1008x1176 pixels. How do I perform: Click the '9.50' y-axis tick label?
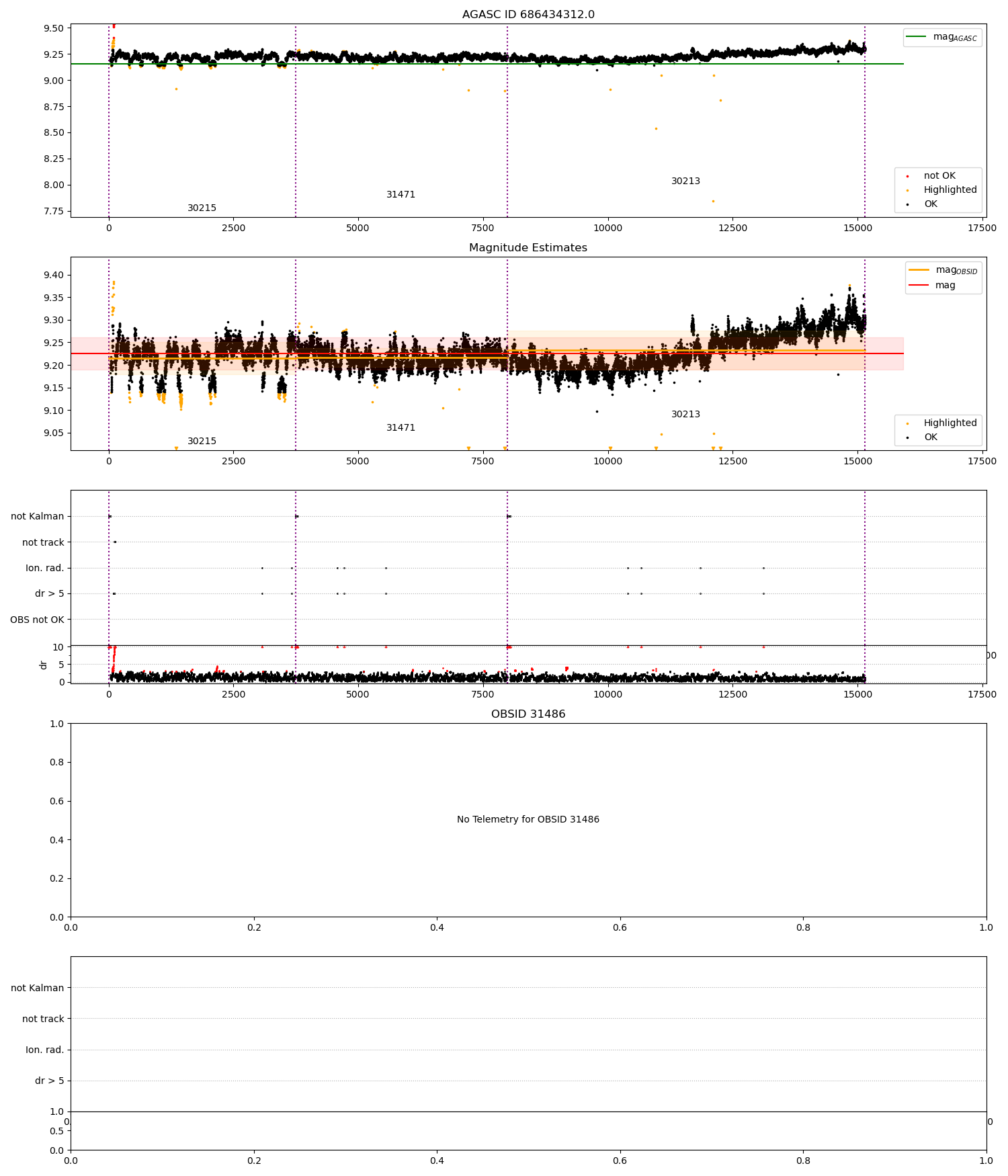pyautogui.click(x=54, y=28)
